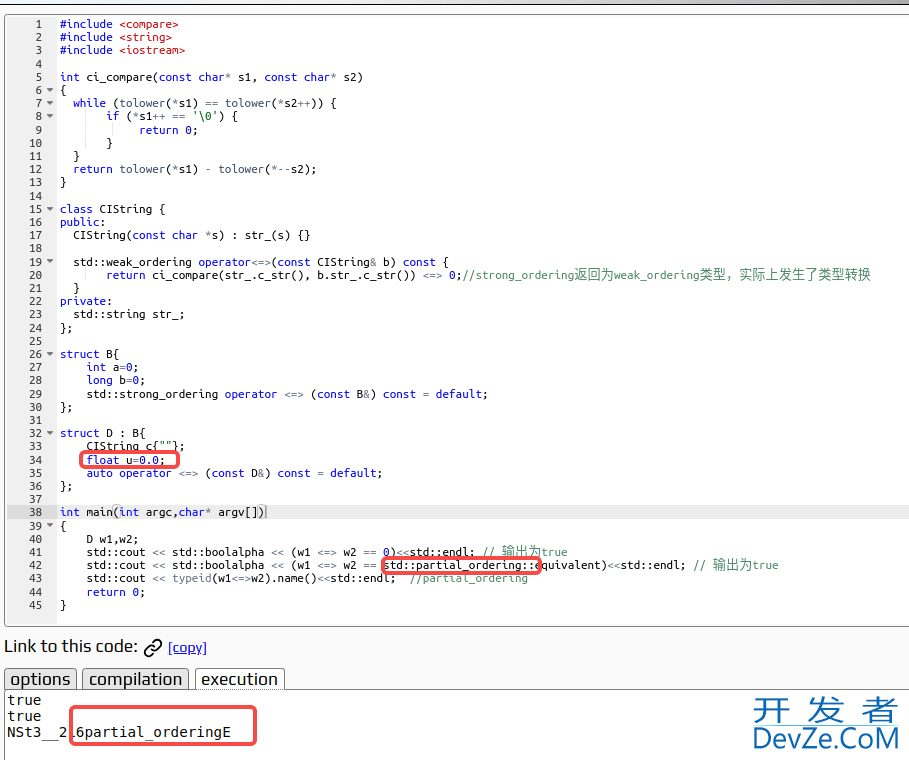Collapse the while loop fold at line 7
909x760 pixels.
click(50, 103)
